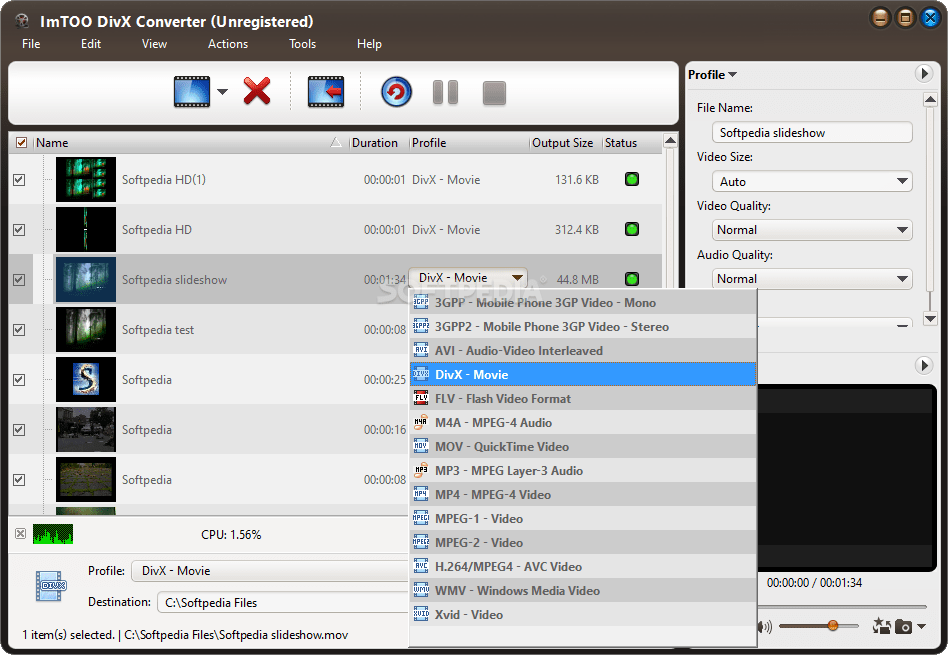
Task: Click the green status icon of Softpedia HD
Action: [632, 229]
